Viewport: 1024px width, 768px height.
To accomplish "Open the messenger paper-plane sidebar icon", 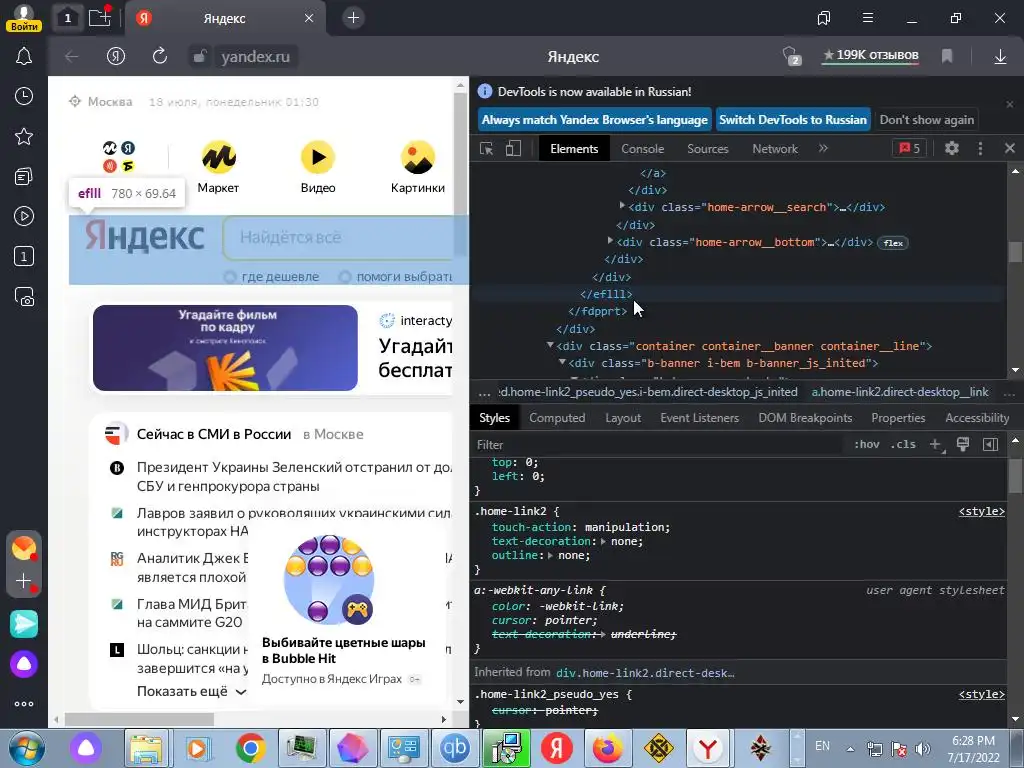I will 24,624.
